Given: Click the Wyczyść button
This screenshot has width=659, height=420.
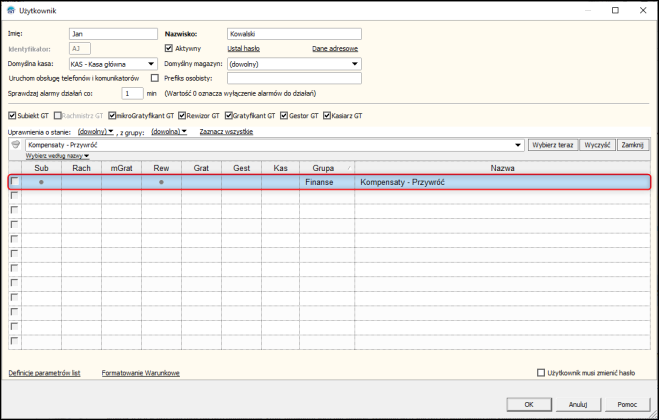Looking at the screenshot, I should click(597, 145).
